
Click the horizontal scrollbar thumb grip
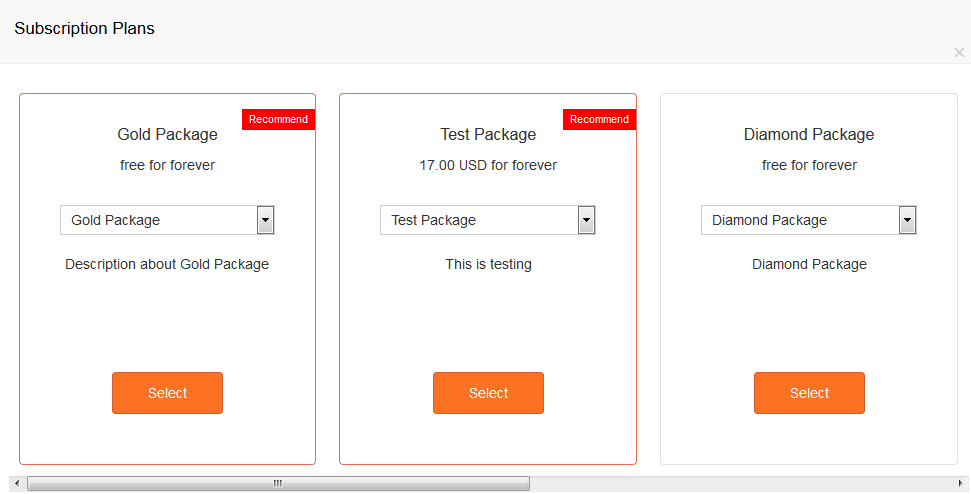click(278, 483)
